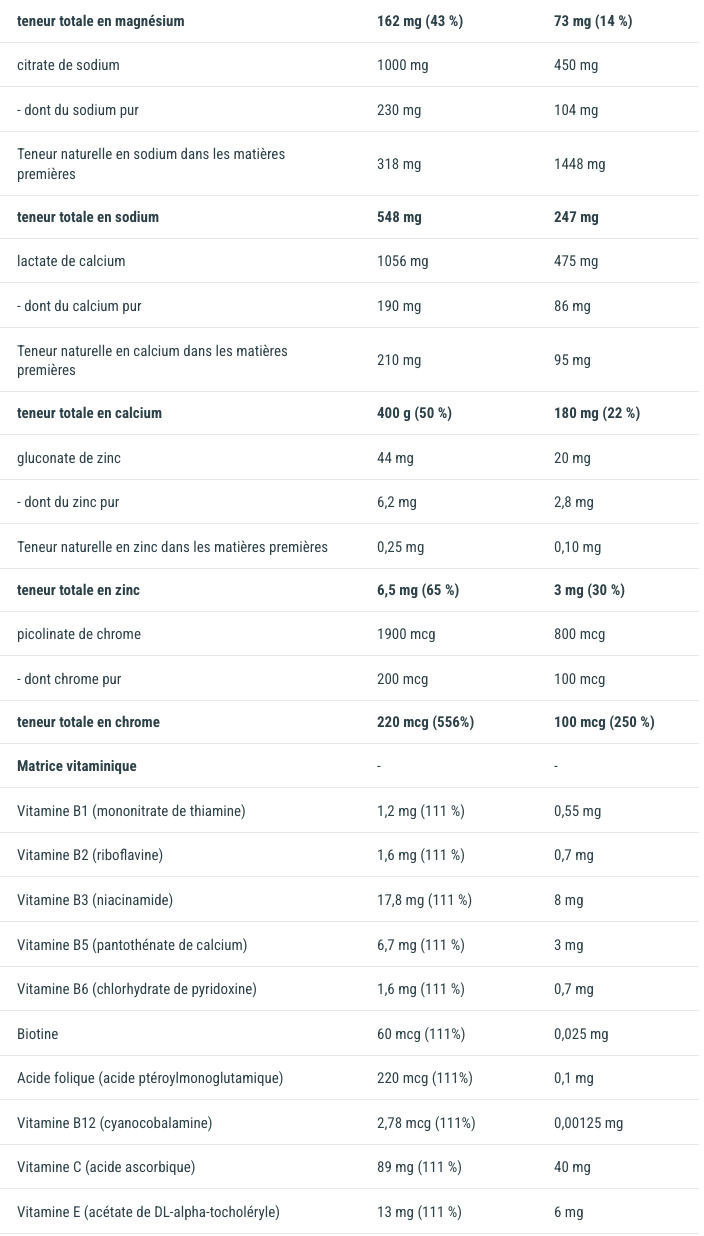Click the 'Vitamine B2 (riboflavine)' label
Screen dimensions: 704x1236
90,855
